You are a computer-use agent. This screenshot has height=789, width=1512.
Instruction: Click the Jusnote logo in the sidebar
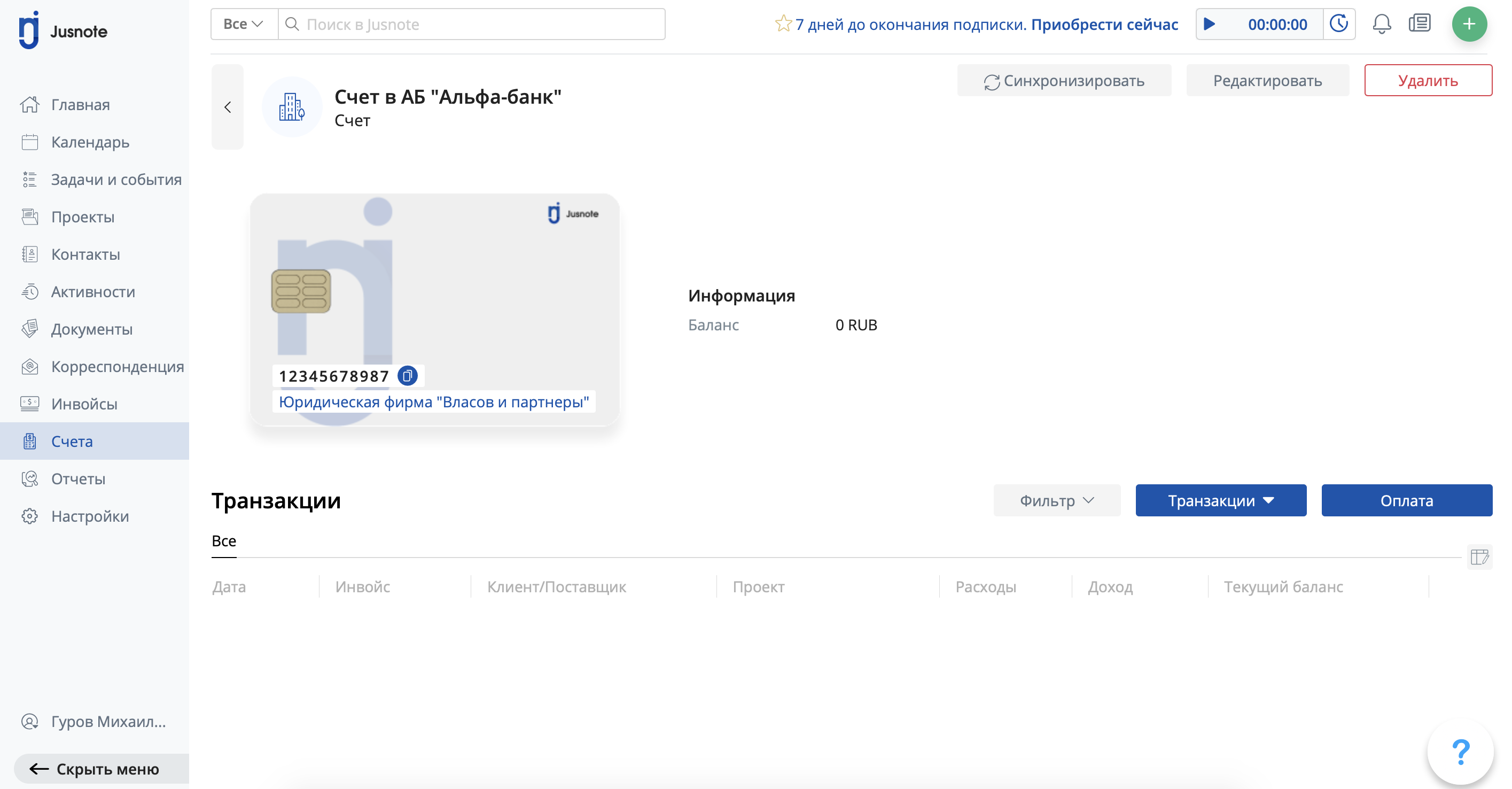pos(63,30)
